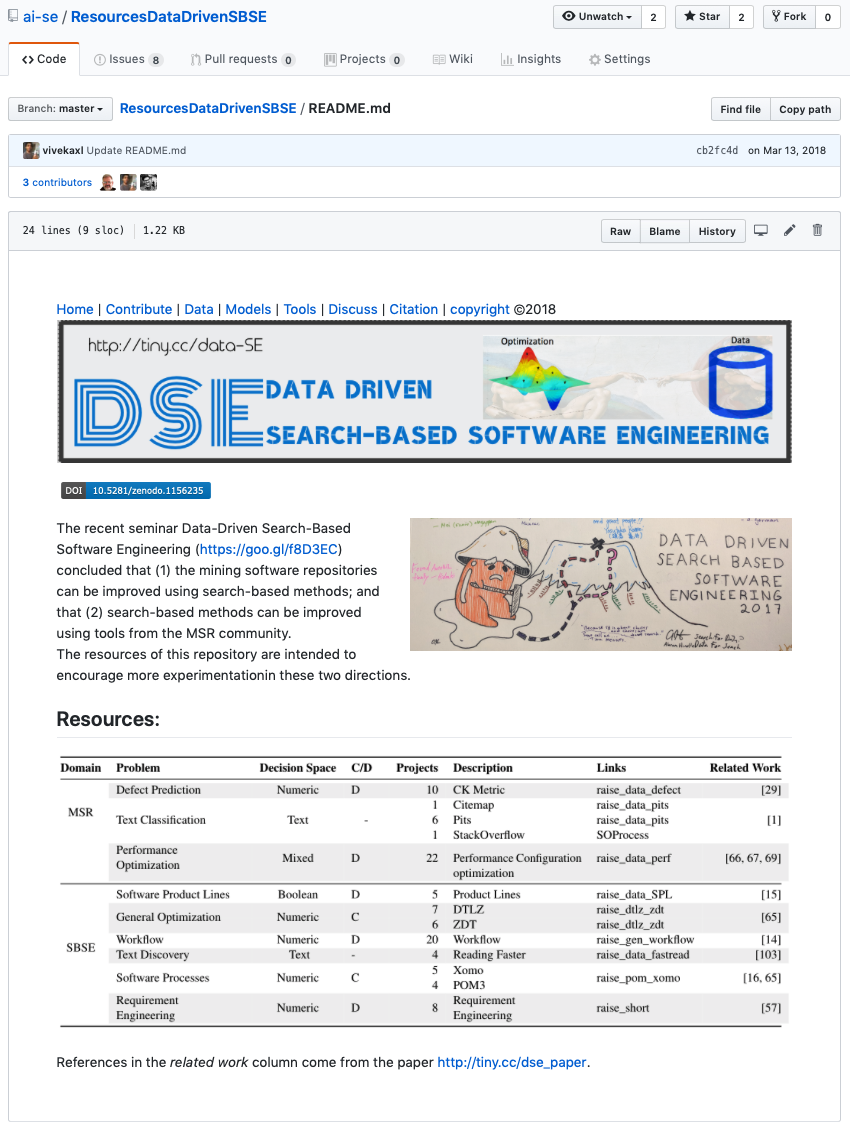Open the https://goo.gl/f8D3EC link
Viewport: 850px width, 1132px height.
269,549
